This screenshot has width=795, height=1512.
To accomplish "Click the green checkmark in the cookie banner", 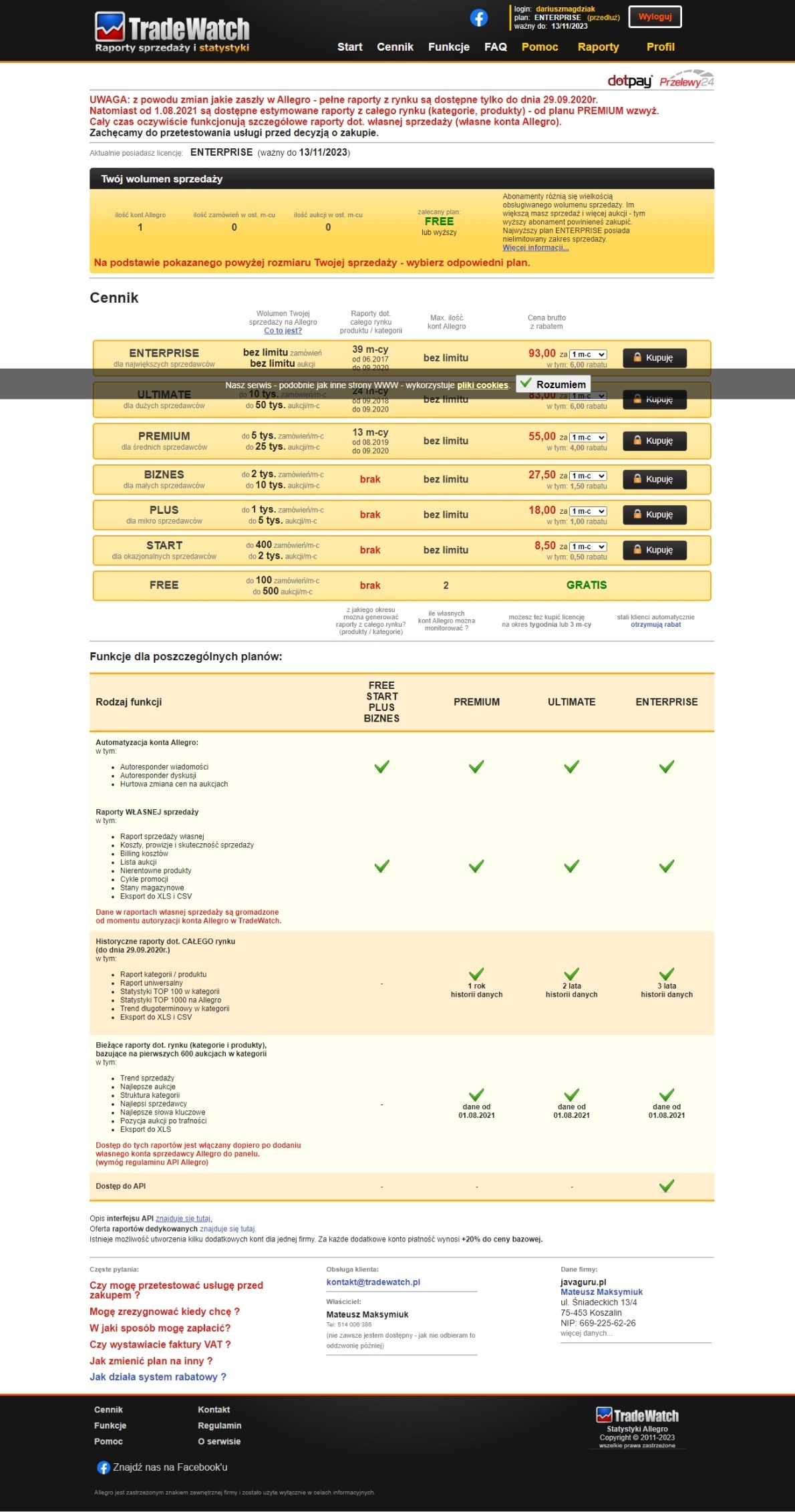I will [x=526, y=383].
